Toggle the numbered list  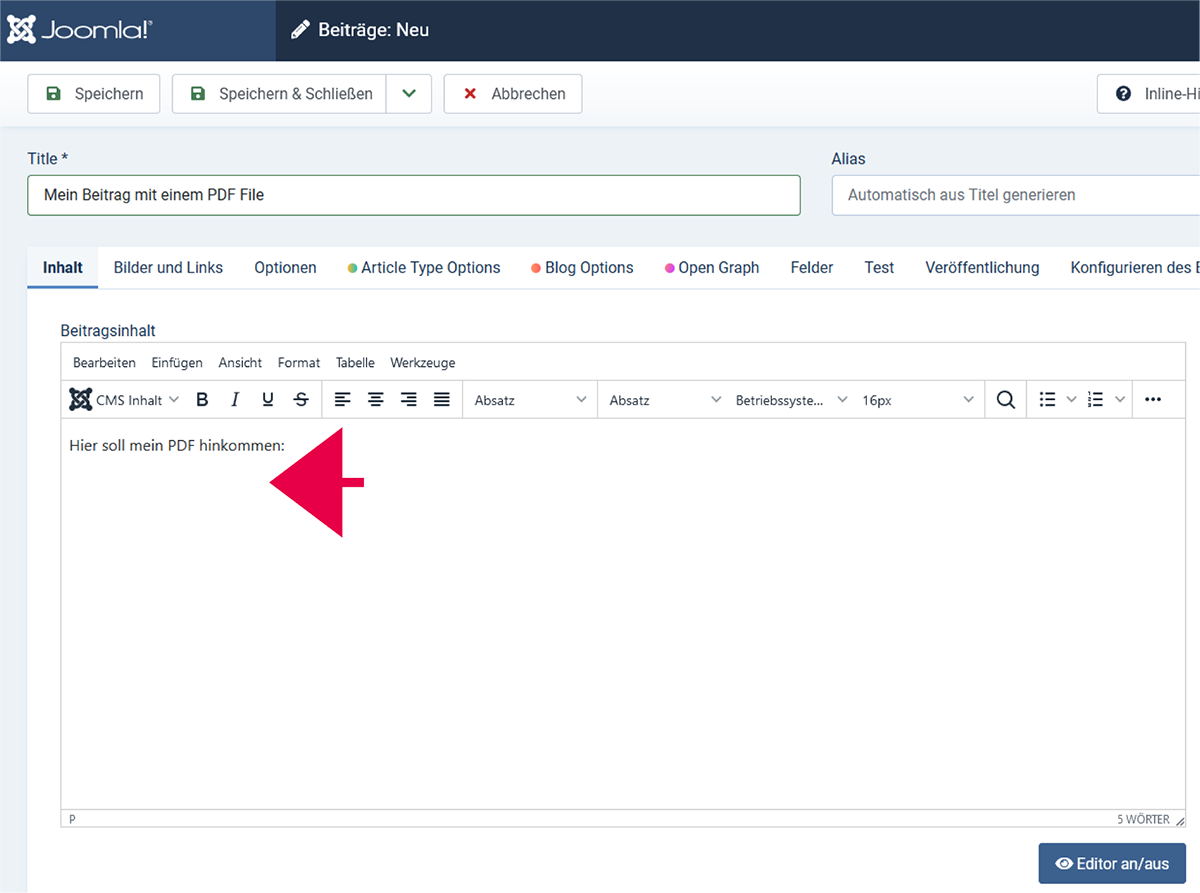click(1095, 400)
